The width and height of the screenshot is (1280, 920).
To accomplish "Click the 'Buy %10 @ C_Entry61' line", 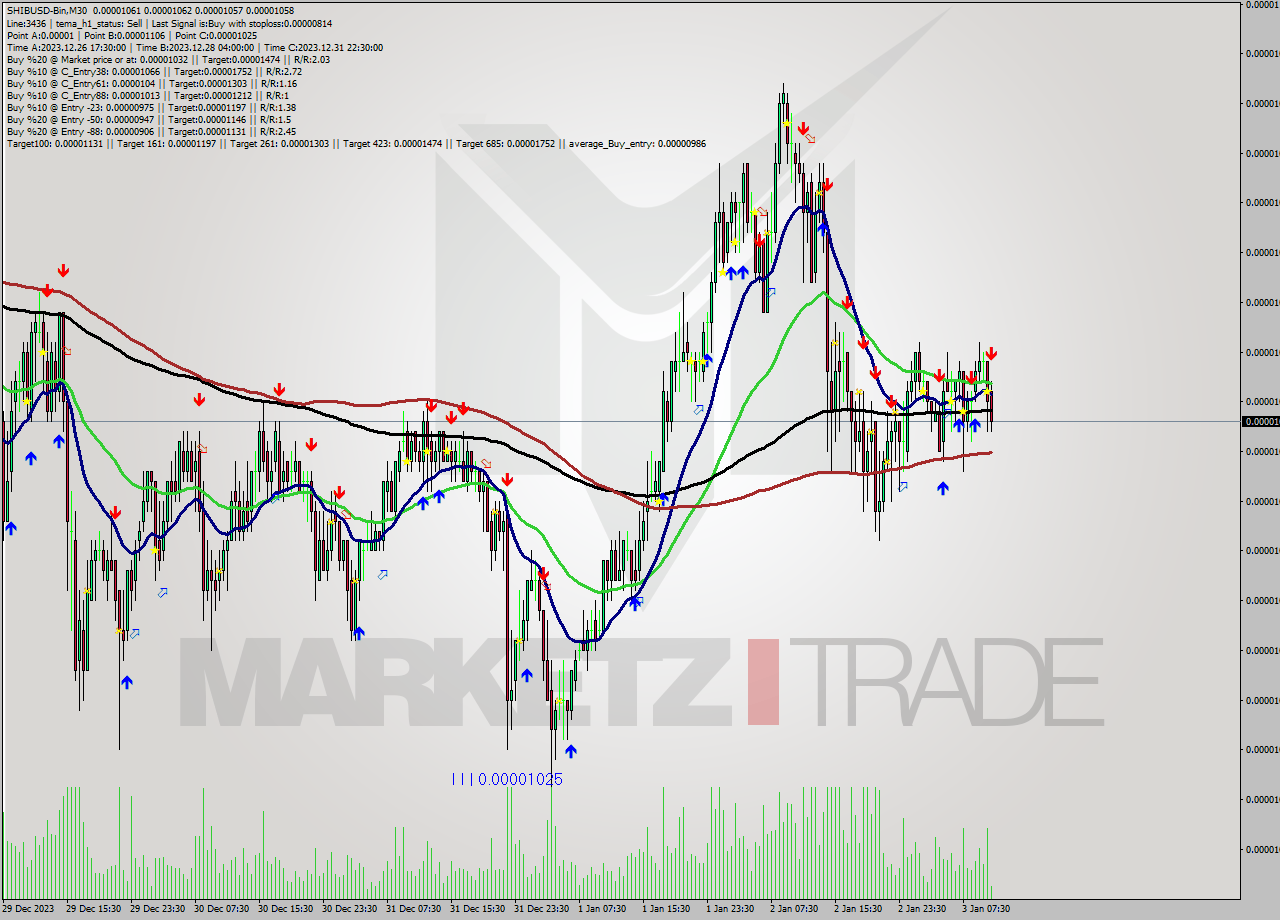I will click(x=151, y=83).
